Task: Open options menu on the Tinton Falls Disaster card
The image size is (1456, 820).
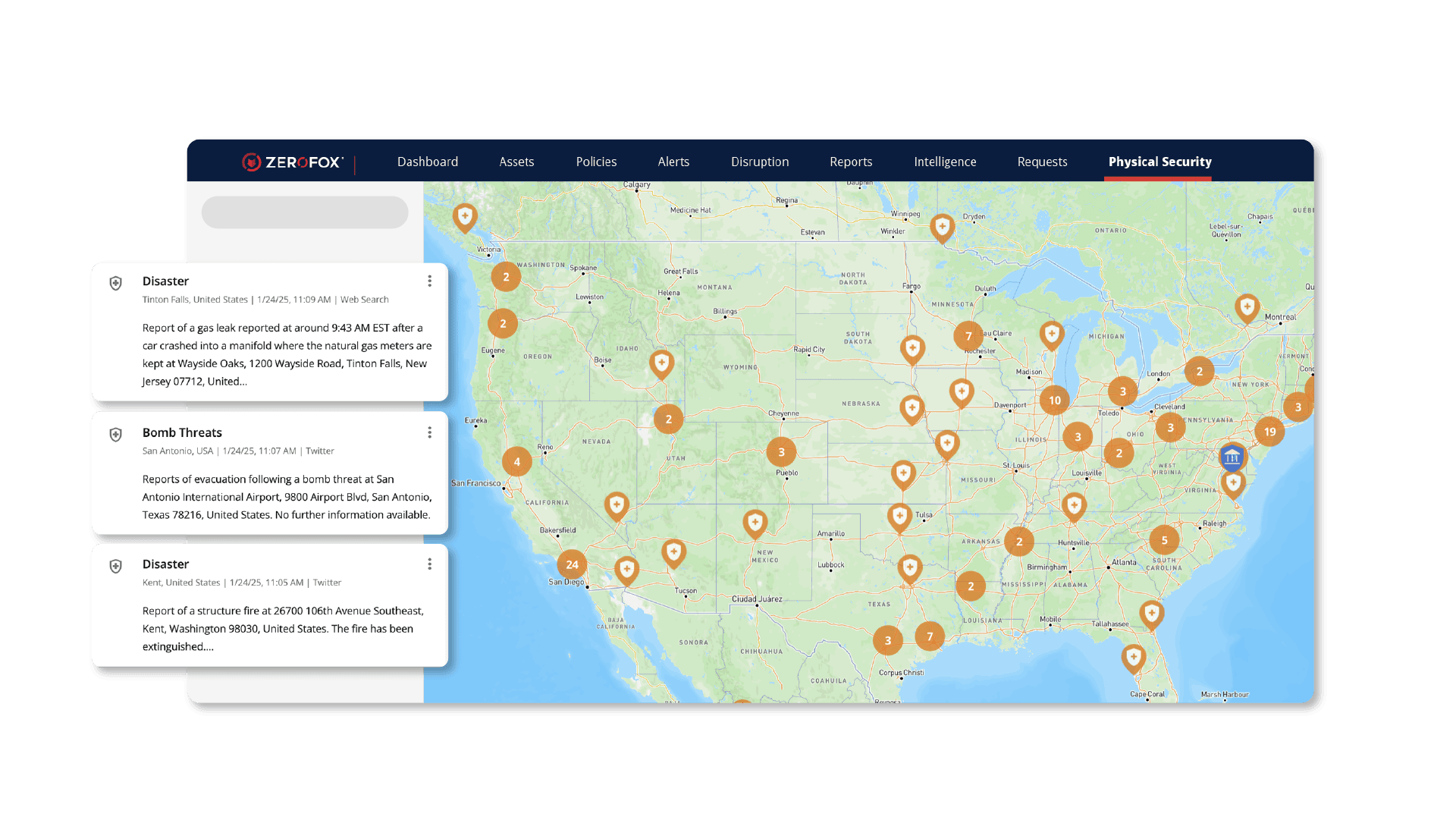Action: [x=429, y=281]
